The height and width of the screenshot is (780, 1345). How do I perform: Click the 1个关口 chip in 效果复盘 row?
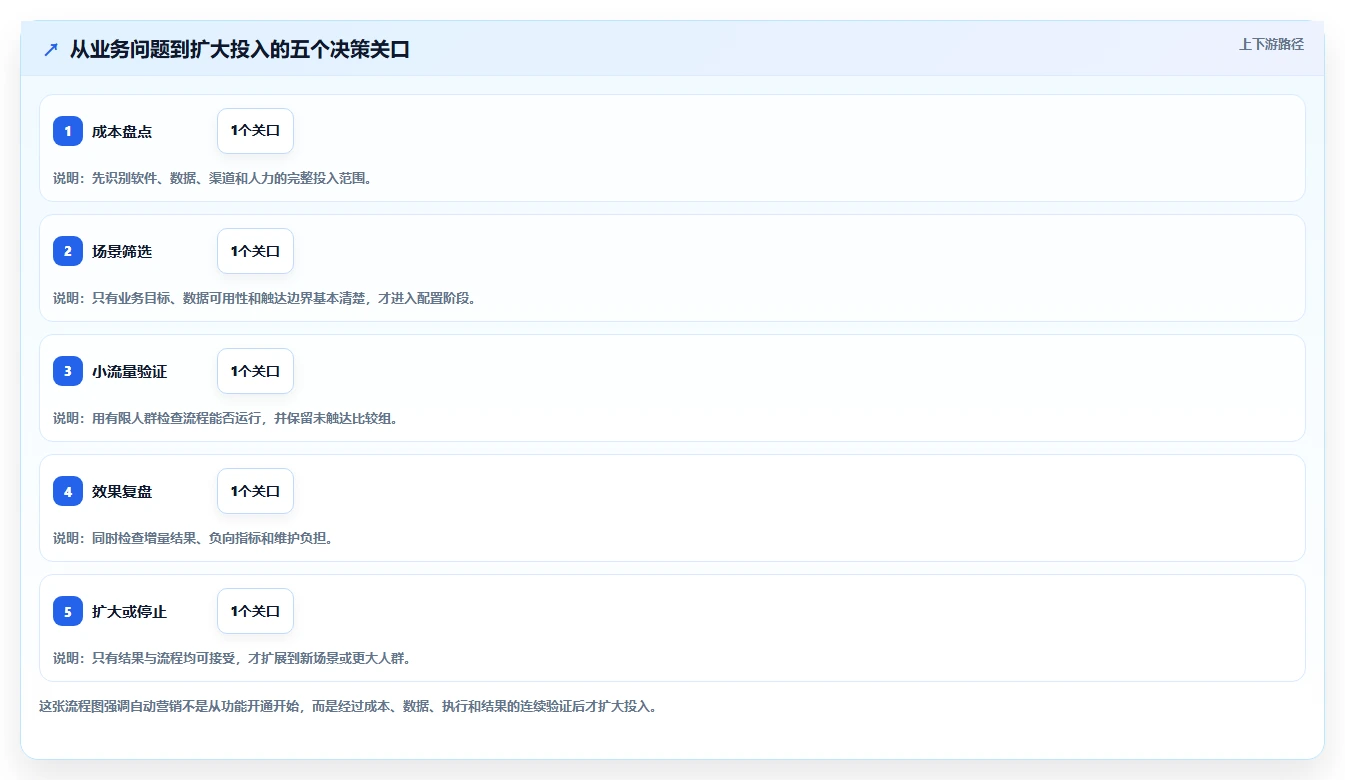[x=255, y=491]
